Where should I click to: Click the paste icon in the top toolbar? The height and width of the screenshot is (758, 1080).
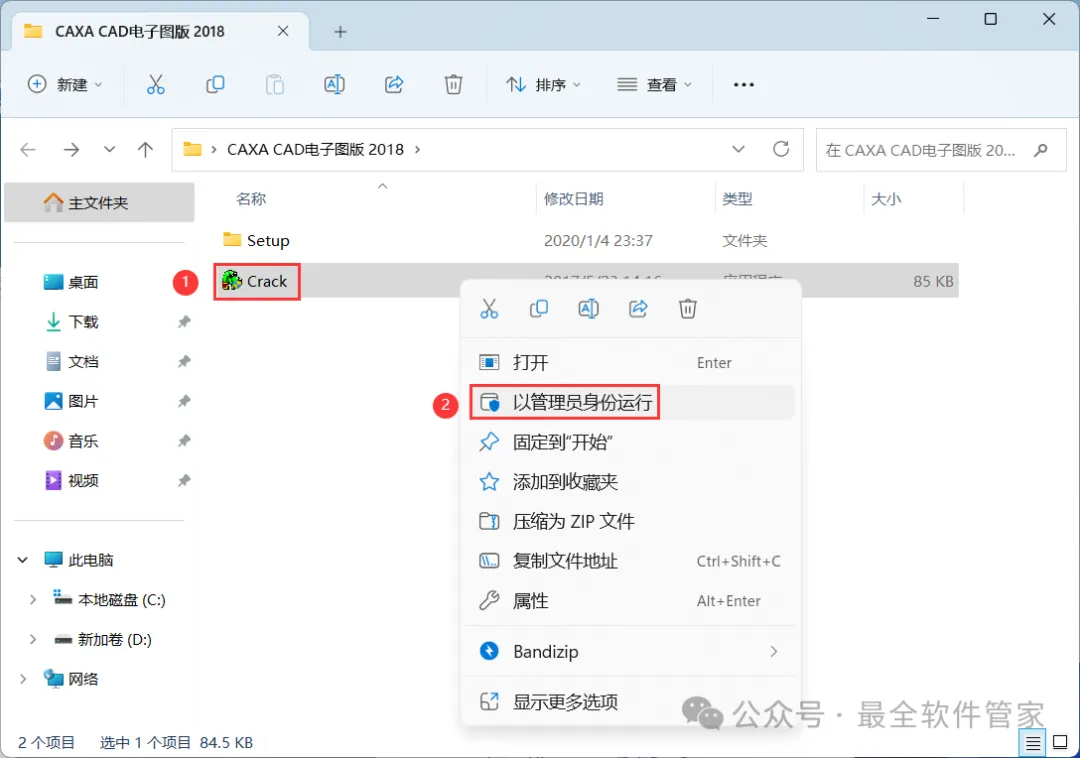point(275,85)
